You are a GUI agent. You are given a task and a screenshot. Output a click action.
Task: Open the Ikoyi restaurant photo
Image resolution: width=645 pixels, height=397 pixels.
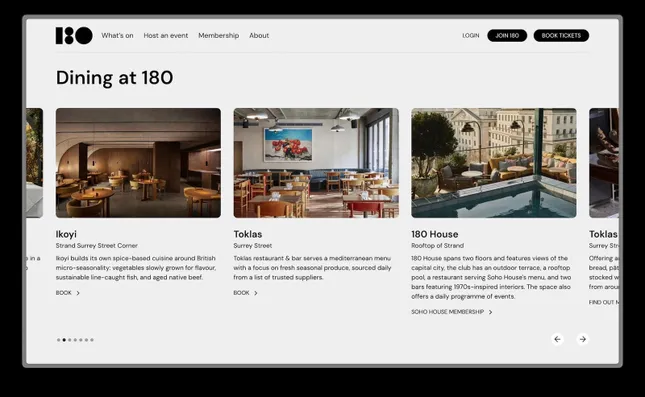(x=138, y=163)
